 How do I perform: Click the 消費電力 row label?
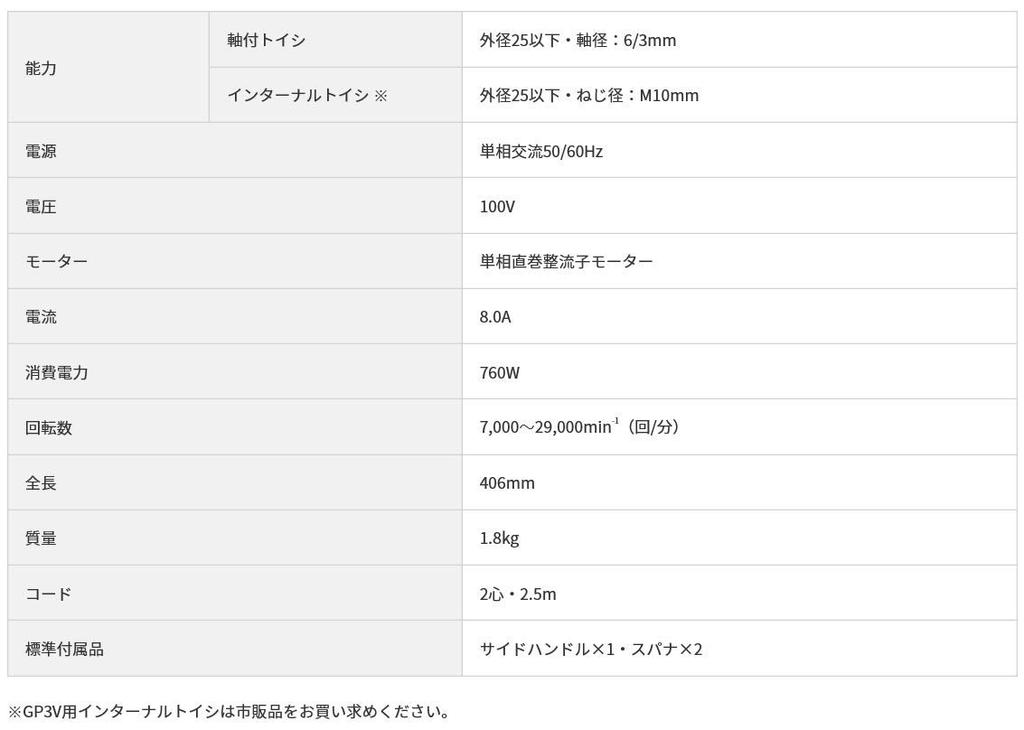tap(56, 372)
